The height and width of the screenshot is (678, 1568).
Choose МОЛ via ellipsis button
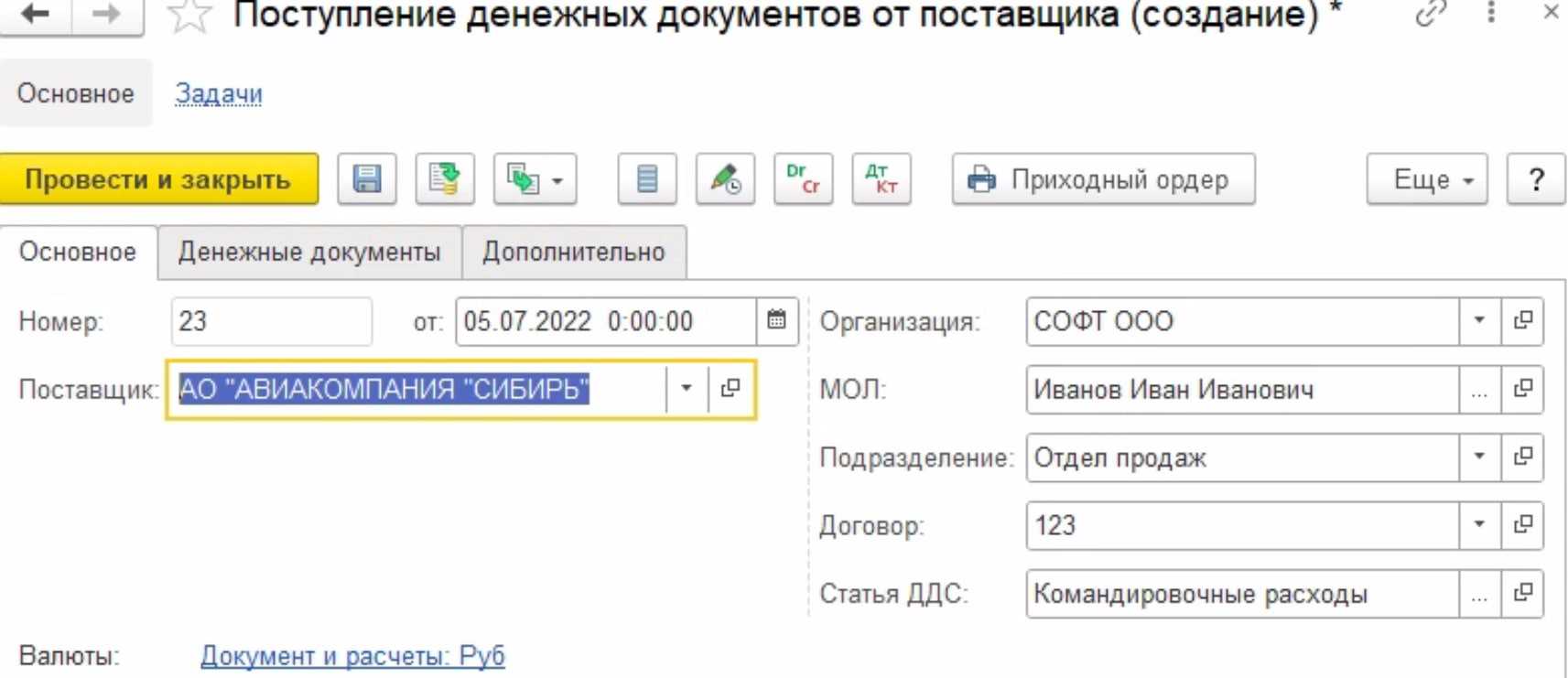click(x=1479, y=389)
